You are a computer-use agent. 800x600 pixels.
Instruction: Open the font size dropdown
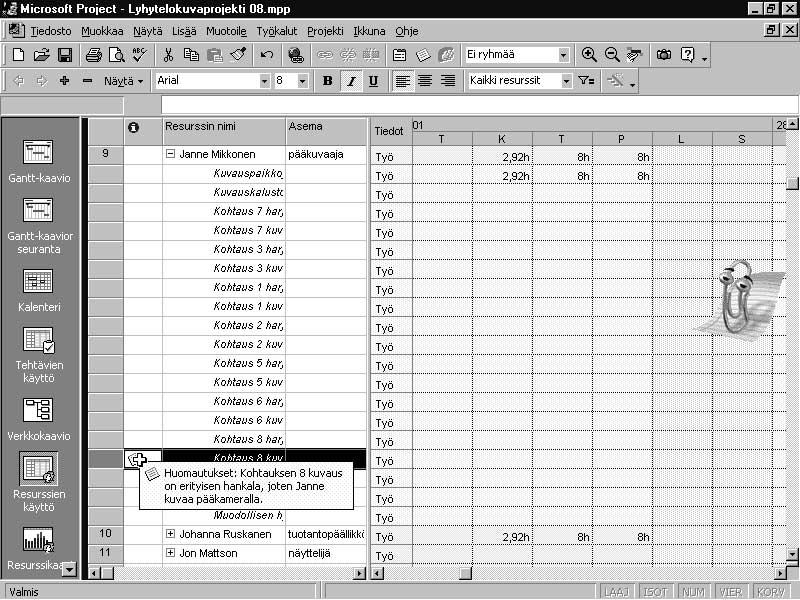pos(303,81)
